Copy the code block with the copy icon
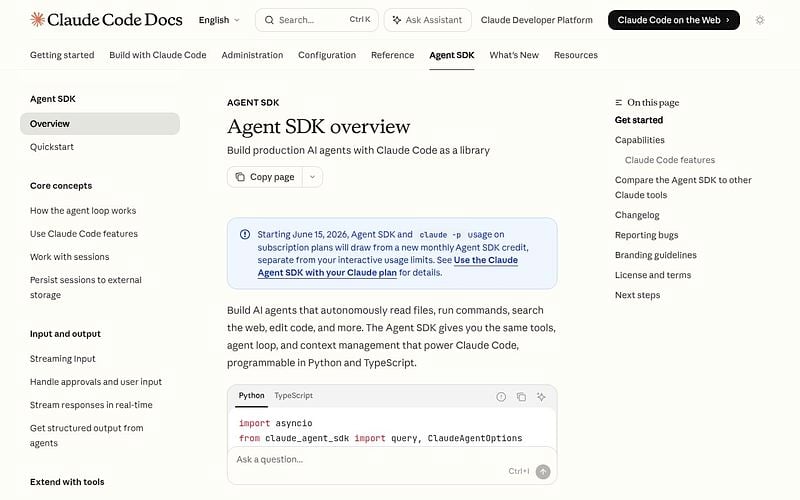Image resolution: width=800 pixels, height=500 pixels. click(x=521, y=396)
